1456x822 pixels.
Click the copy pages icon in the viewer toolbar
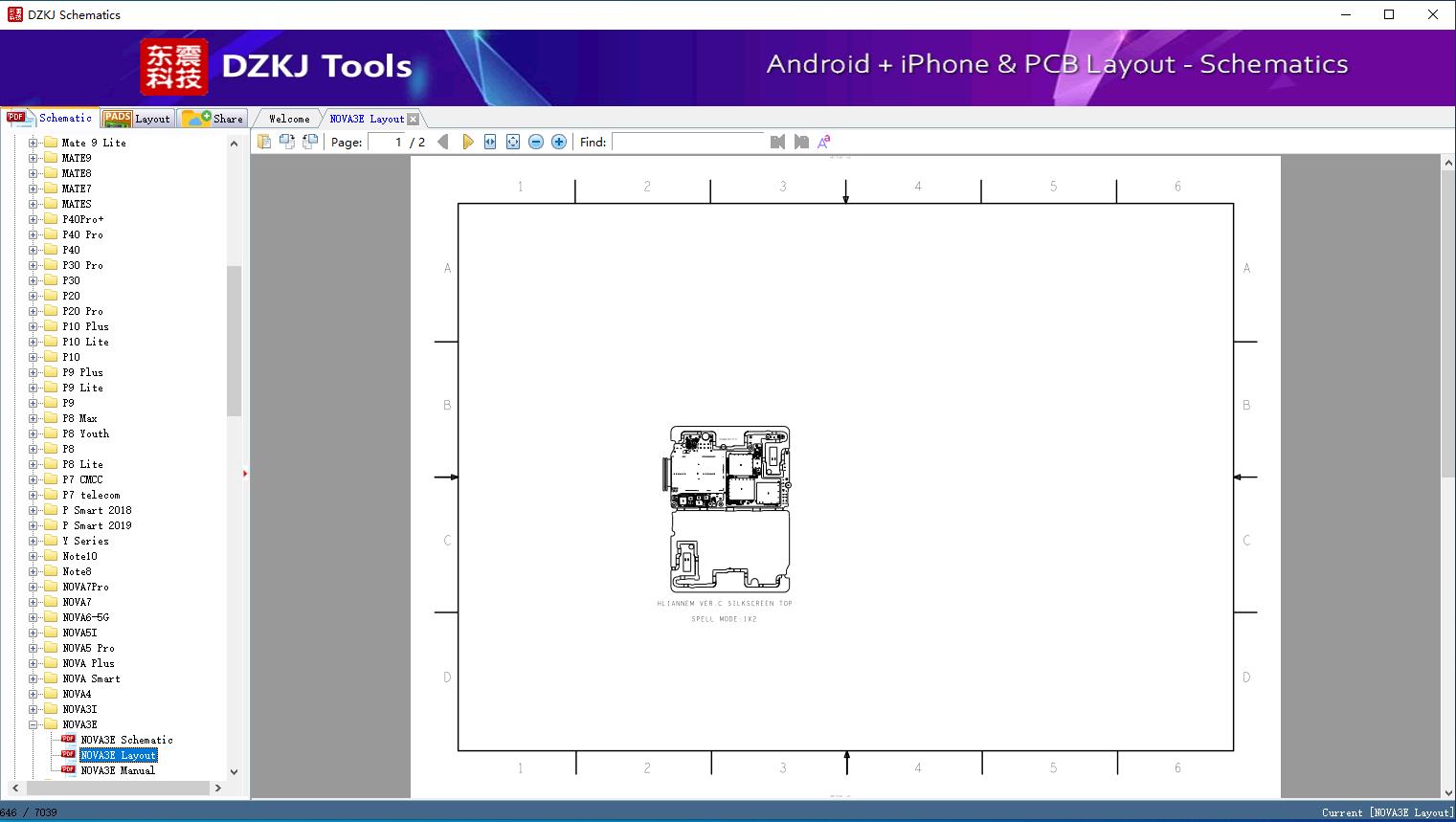pos(264,142)
